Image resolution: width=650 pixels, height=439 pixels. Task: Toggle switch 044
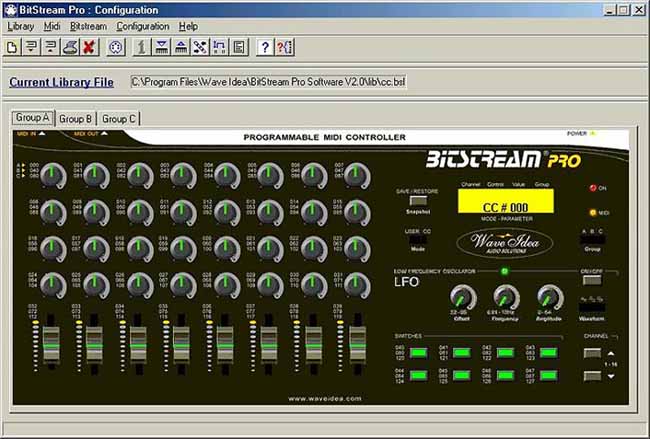418,376
